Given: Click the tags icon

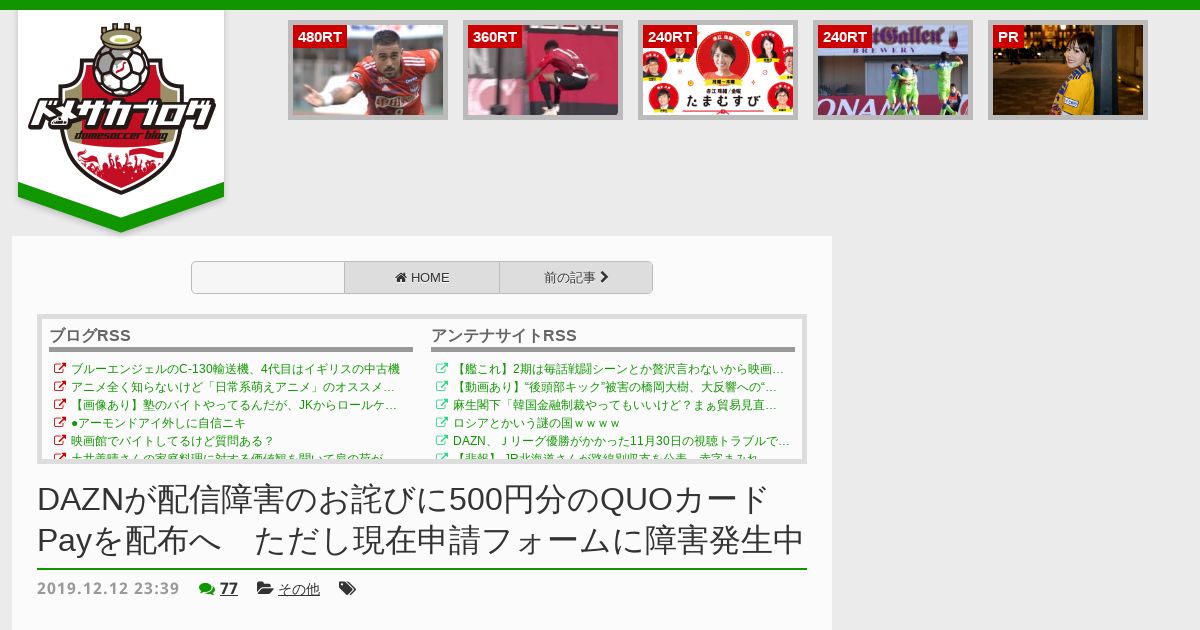Looking at the screenshot, I should [x=347, y=589].
